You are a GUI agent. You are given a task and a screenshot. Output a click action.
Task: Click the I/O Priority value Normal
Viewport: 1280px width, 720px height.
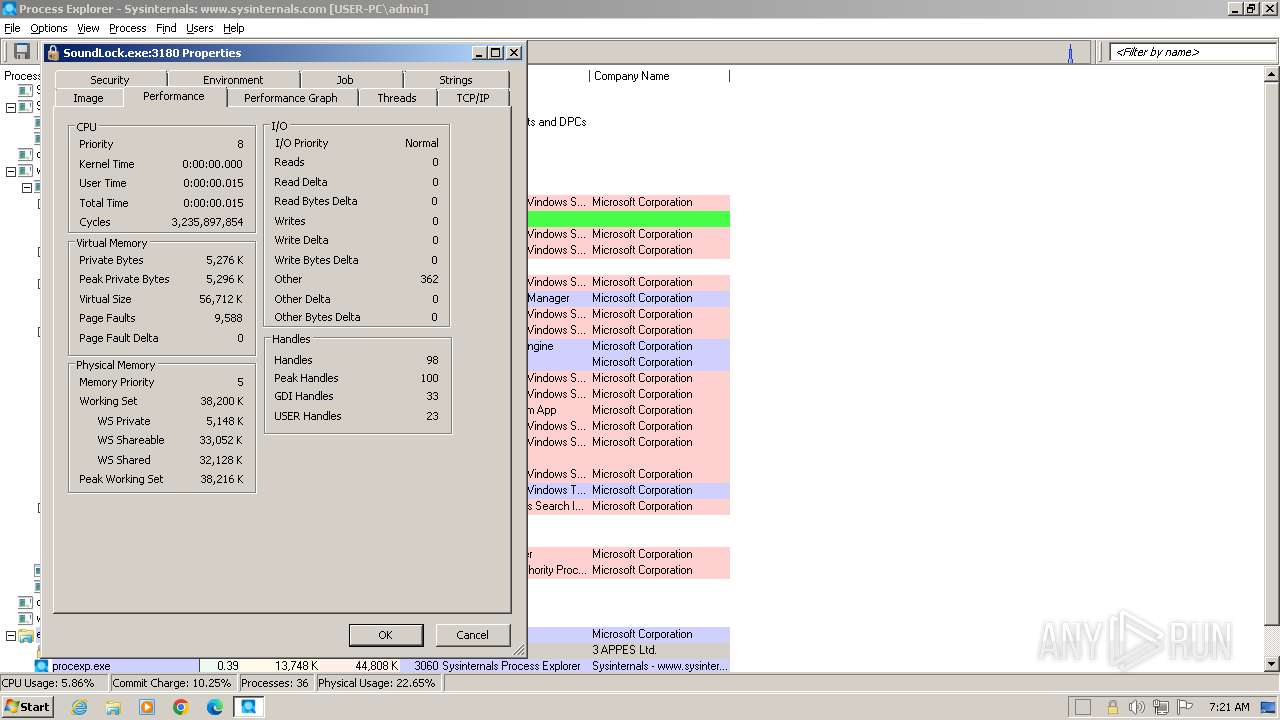point(422,143)
